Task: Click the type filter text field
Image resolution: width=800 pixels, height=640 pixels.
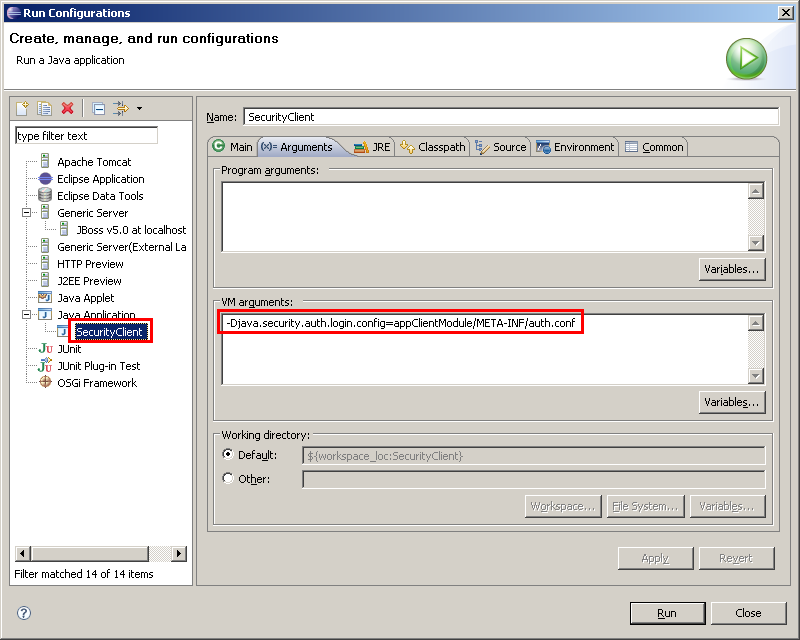Action: 86,136
